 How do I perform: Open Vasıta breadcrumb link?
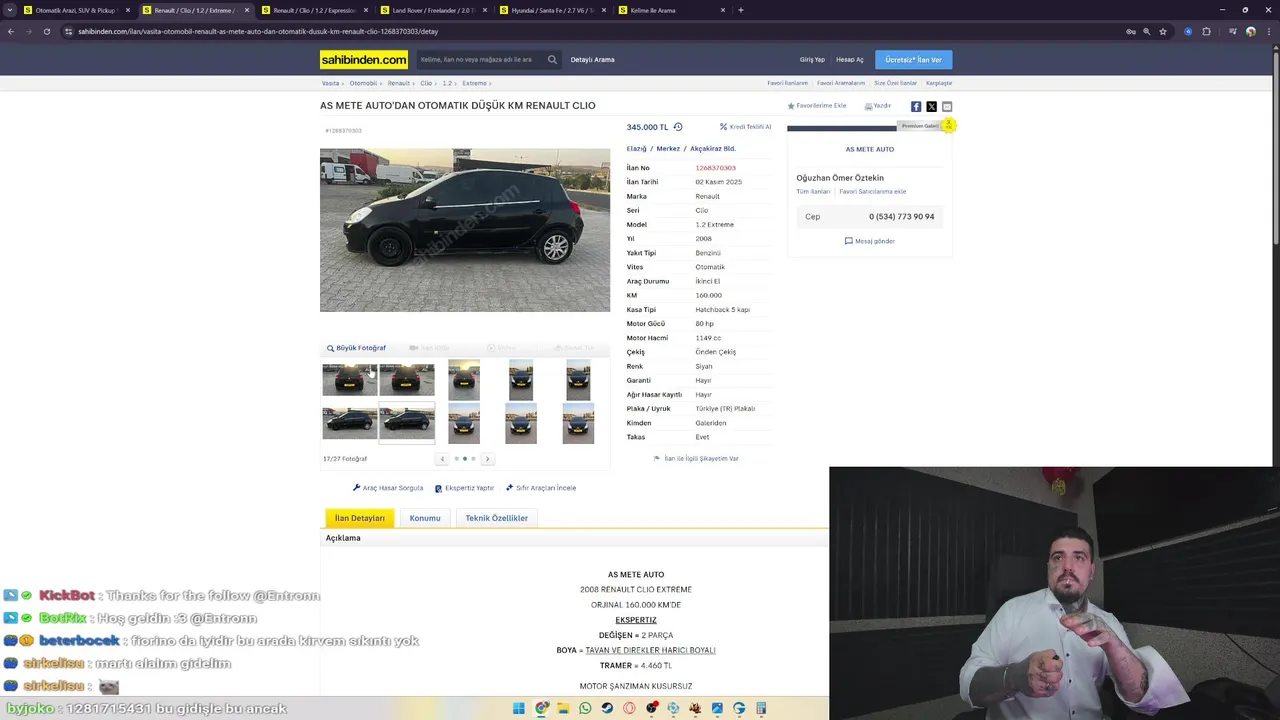[x=330, y=83]
